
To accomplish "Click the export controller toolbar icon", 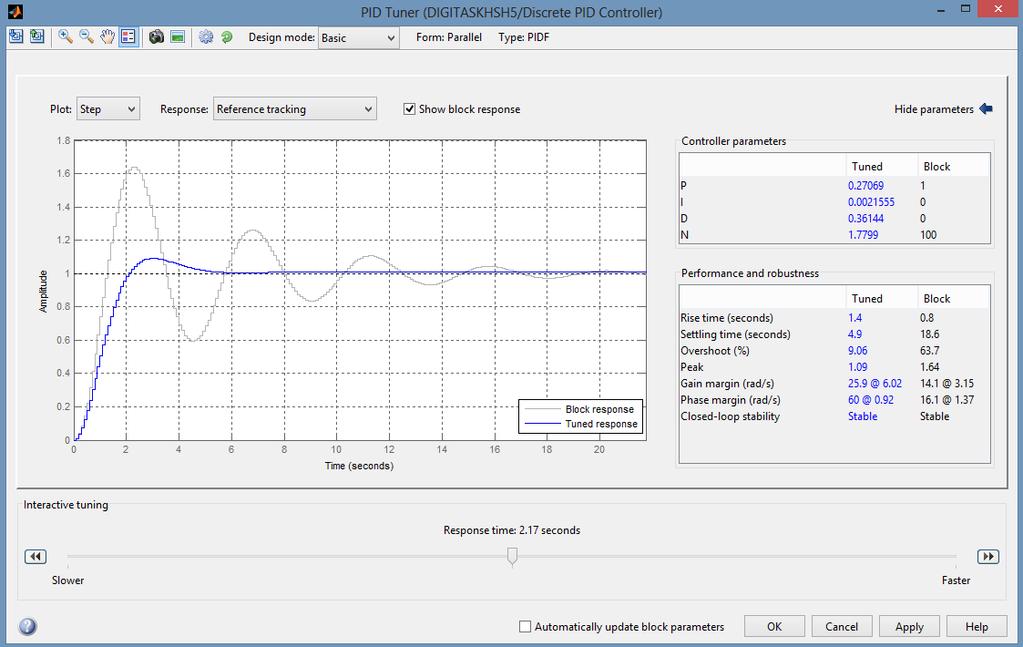I will click(x=37, y=37).
